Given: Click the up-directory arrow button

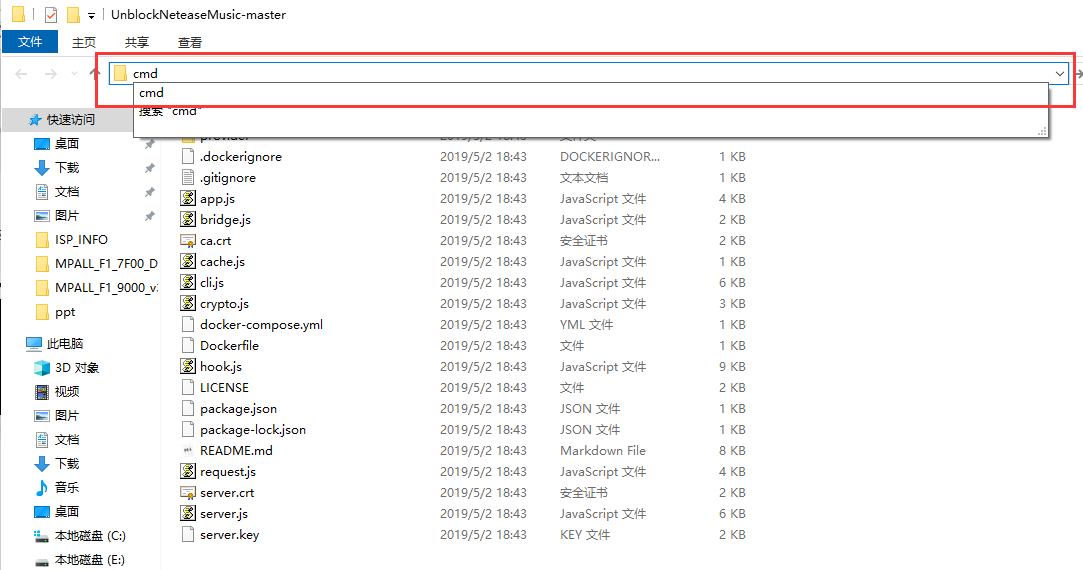Looking at the screenshot, I should click(95, 73).
